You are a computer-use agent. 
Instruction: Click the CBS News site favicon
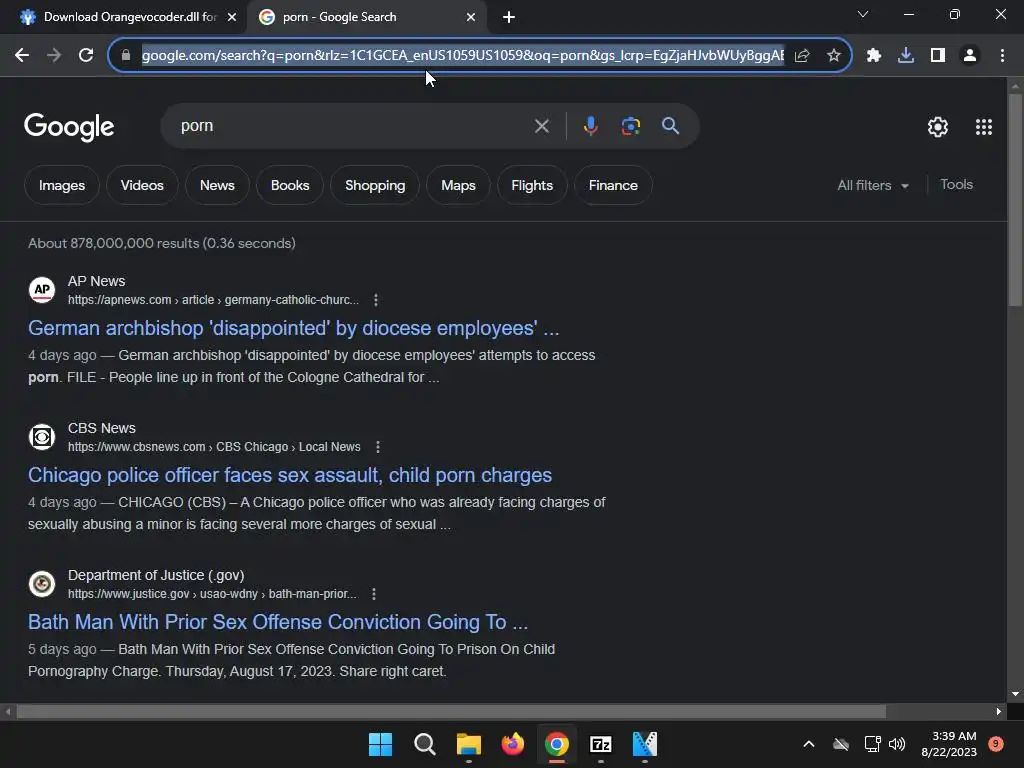[x=42, y=437]
